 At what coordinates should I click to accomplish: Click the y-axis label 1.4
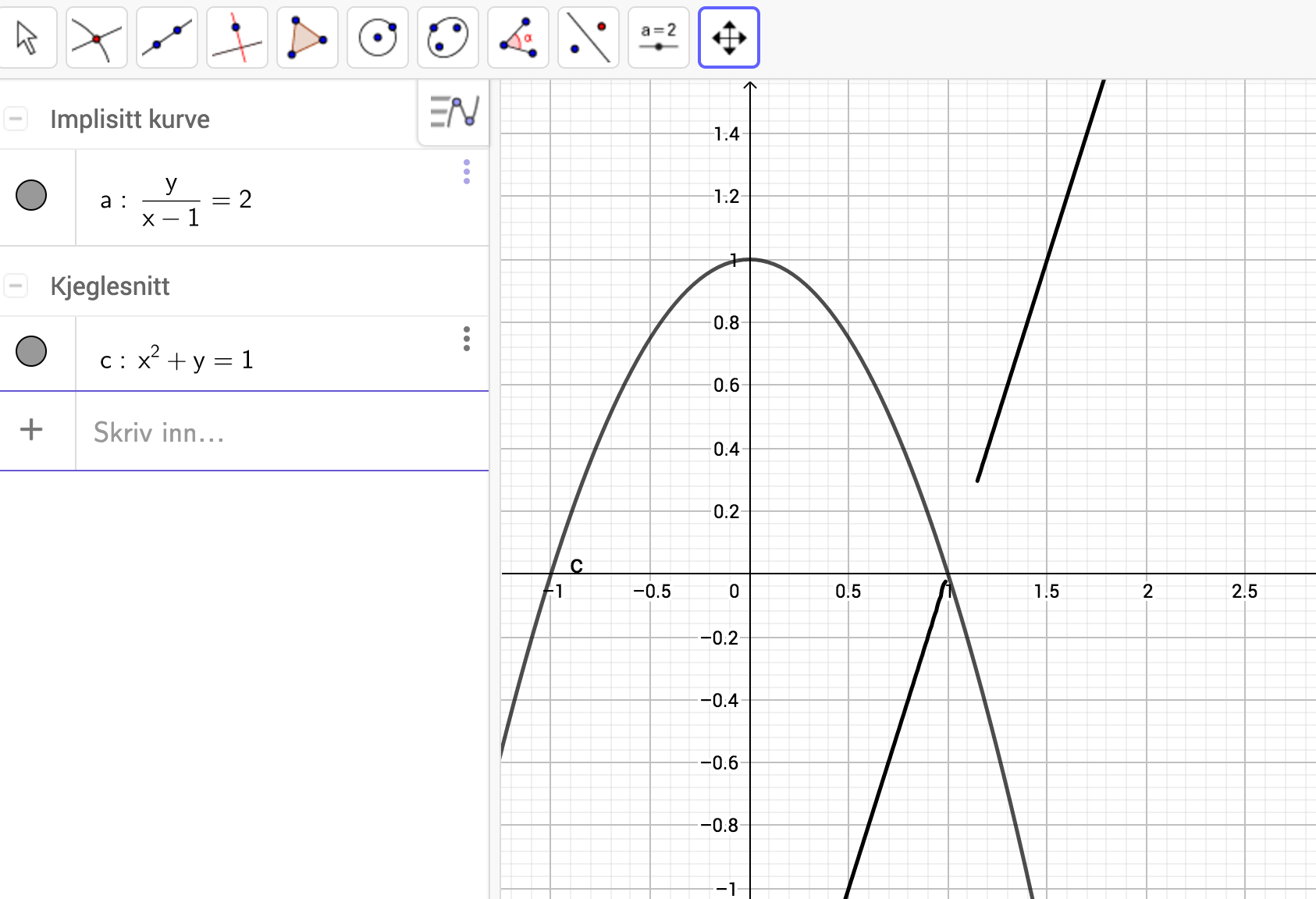pyautogui.click(x=727, y=134)
